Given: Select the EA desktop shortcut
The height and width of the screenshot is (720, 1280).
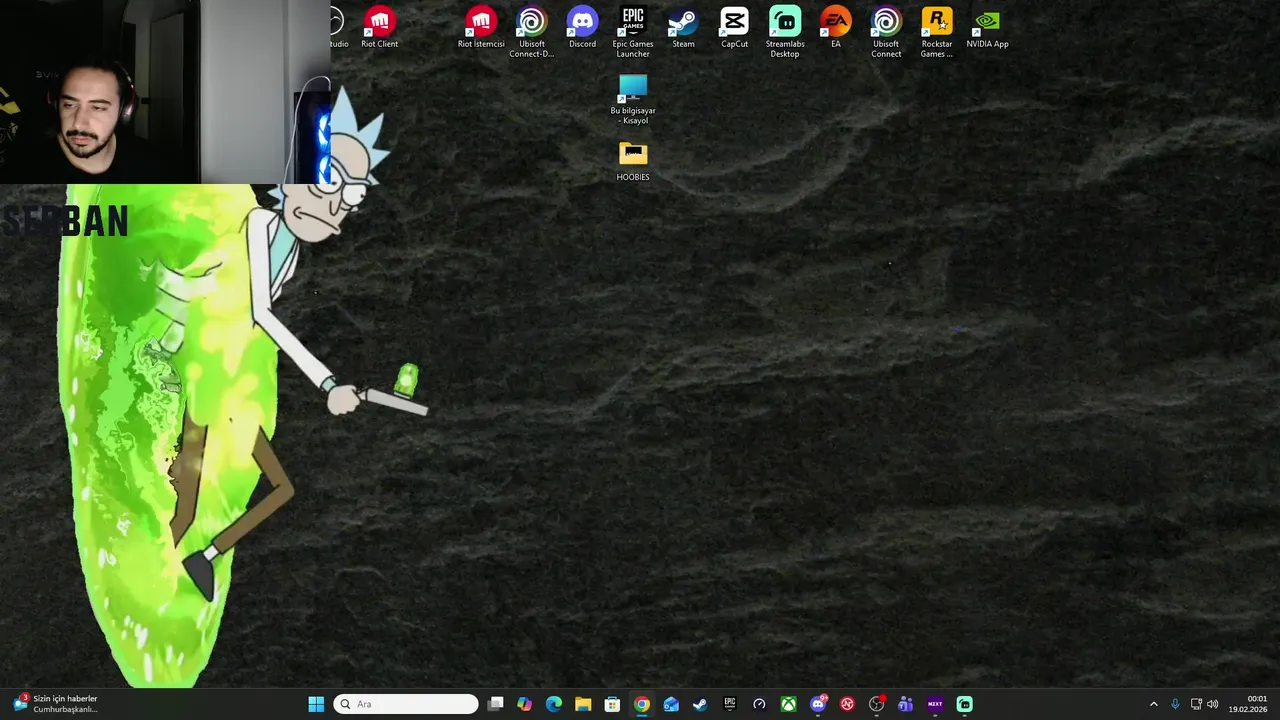Looking at the screenshot, I should 835,28.
